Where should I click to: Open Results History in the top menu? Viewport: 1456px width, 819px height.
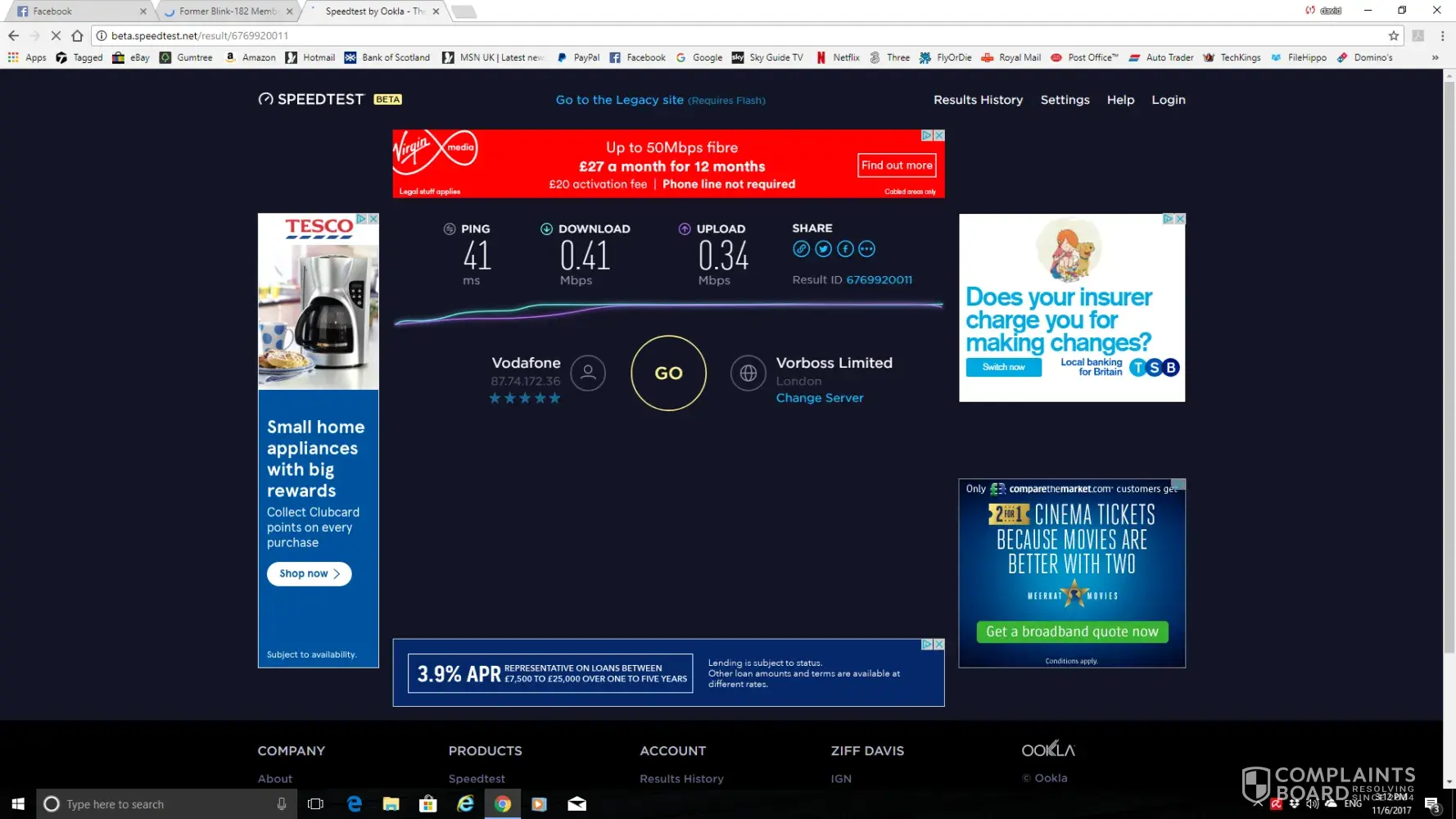978,100
